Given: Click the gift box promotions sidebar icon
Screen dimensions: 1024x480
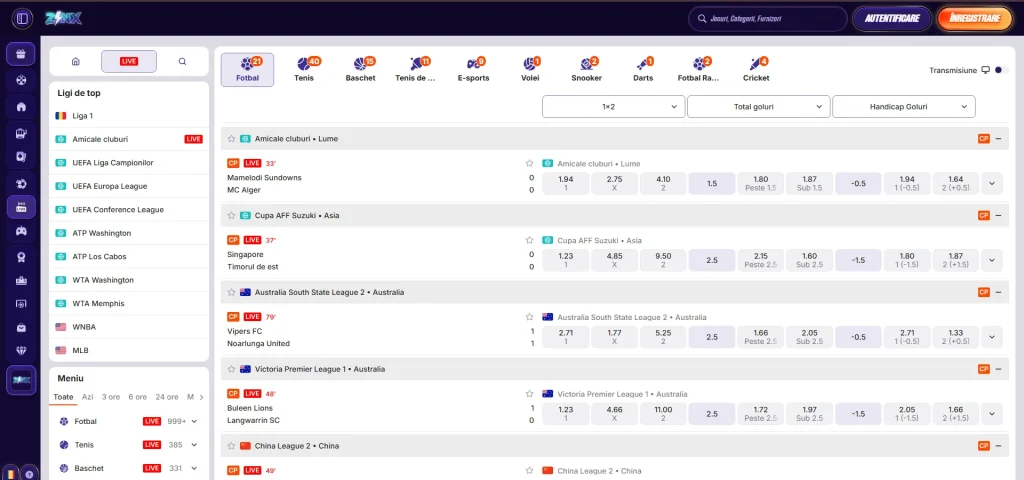Looking at the screenshot, I should click(21, 54).
